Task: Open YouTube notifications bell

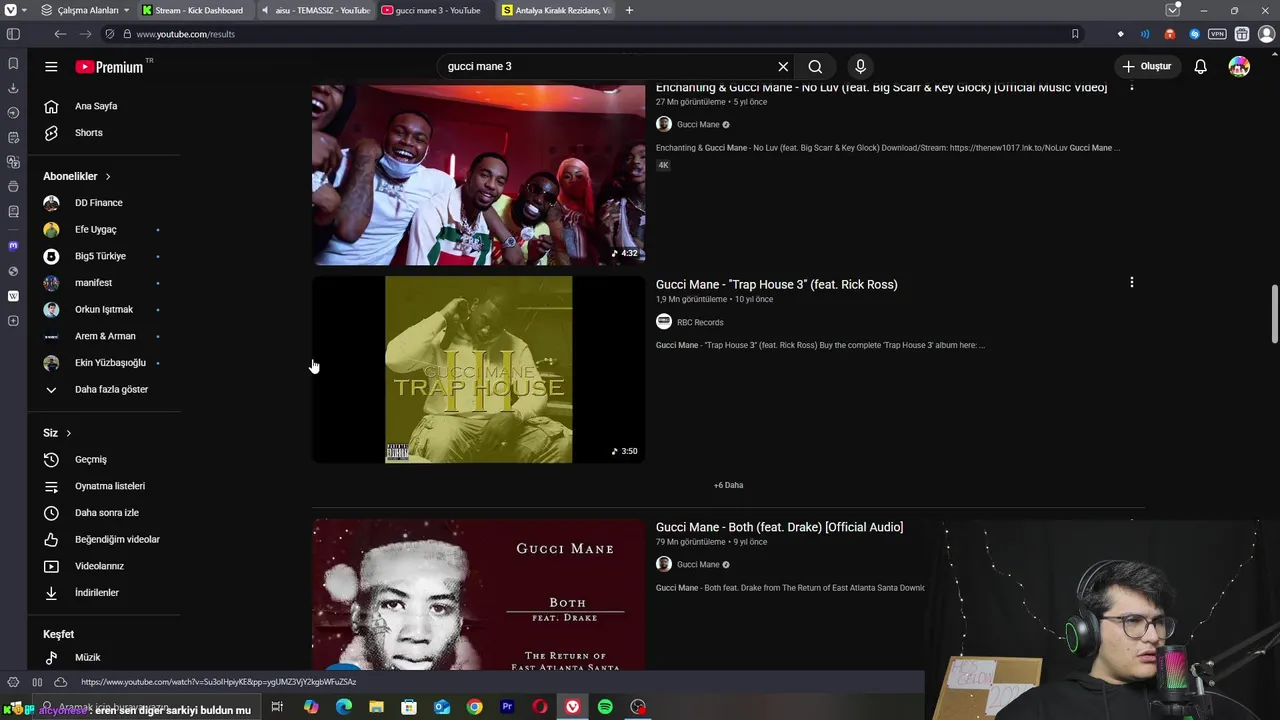Action: (1200, 67)
